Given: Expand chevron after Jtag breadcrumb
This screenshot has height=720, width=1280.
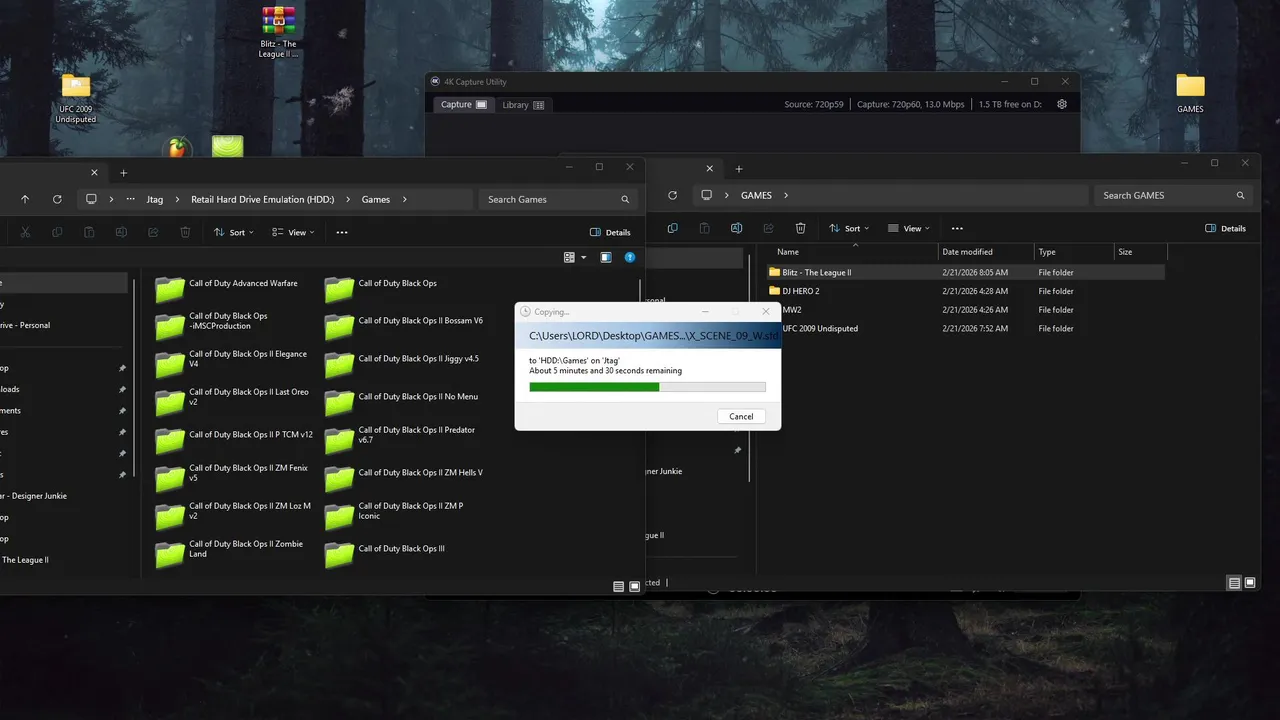Looking at the screenshot, I should [178, 199].
